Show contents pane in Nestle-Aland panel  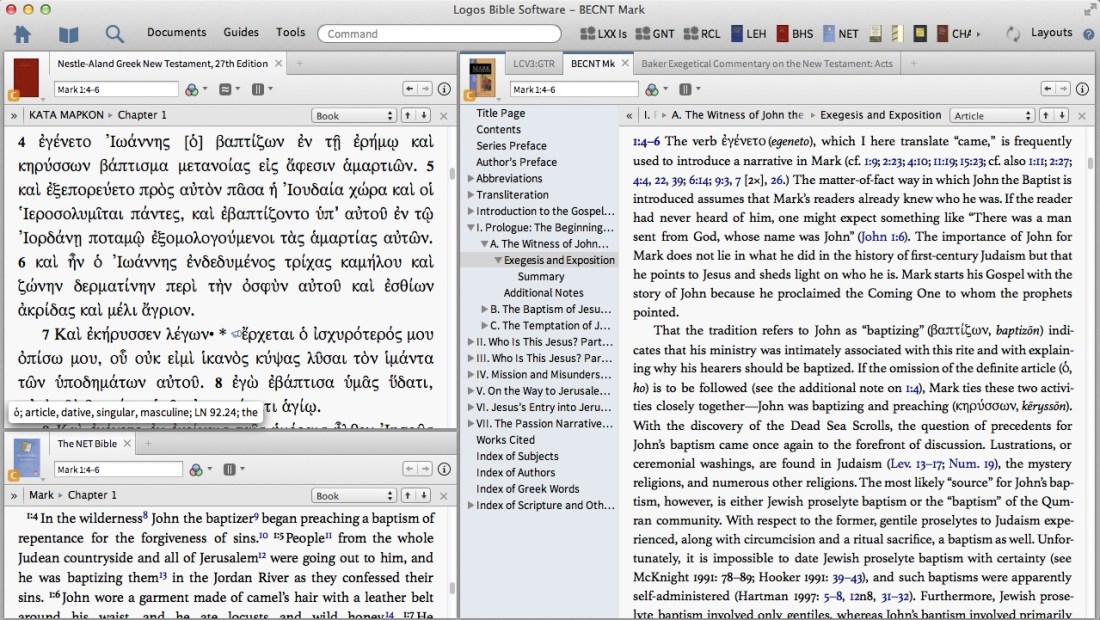[14, 115]
